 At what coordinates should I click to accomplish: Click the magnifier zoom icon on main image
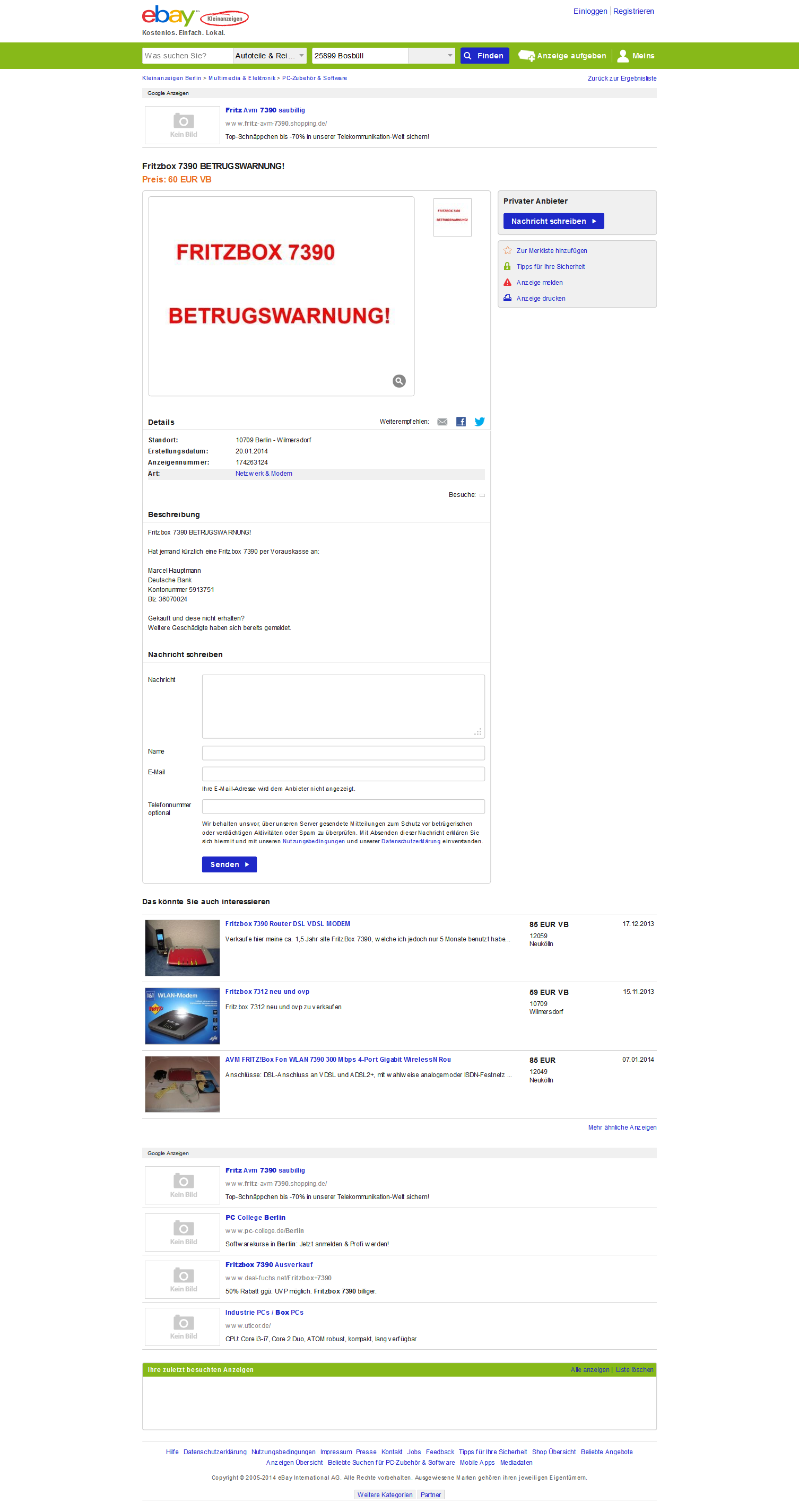(399, 381)
